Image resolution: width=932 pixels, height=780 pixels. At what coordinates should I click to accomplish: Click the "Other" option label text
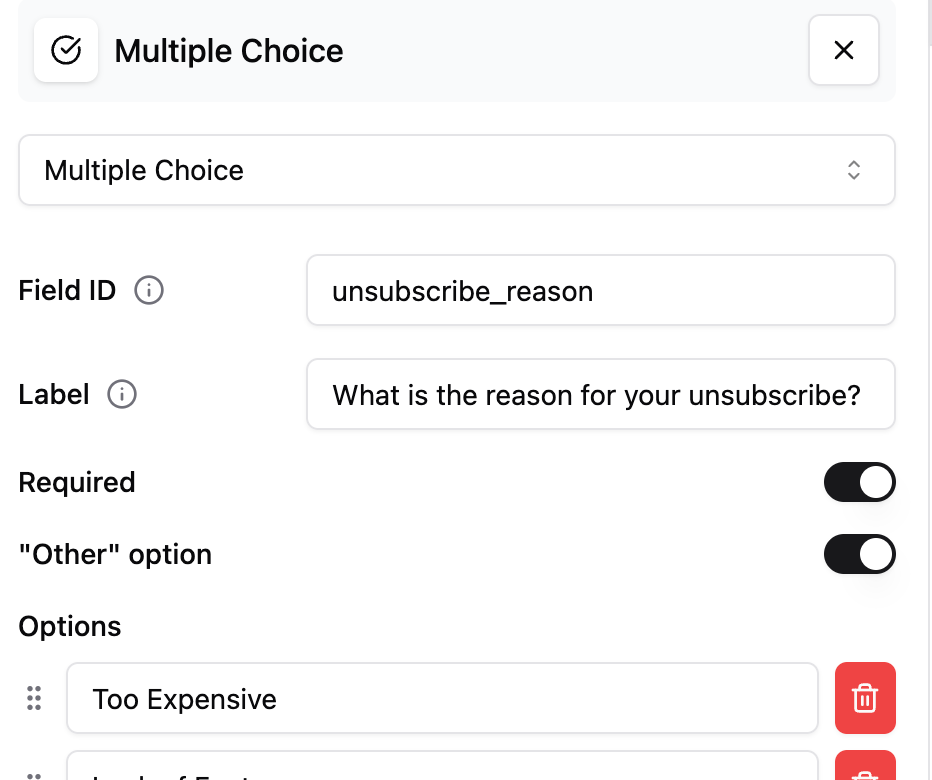click(x=115, y=554)
